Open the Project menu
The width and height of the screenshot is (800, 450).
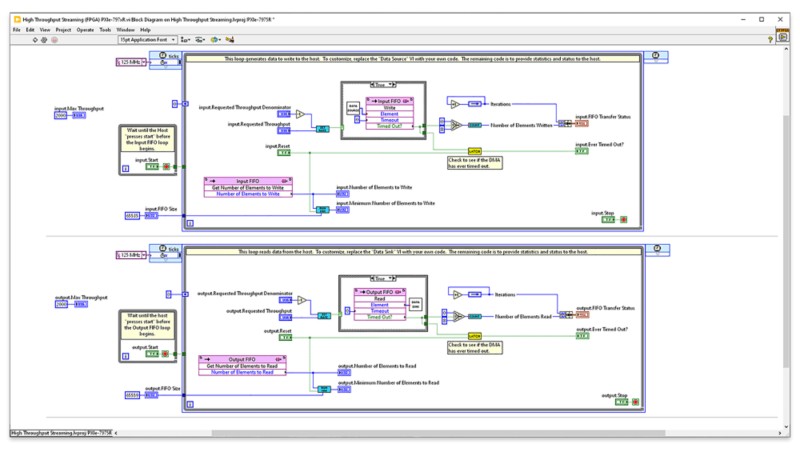(x=63, y=30)
